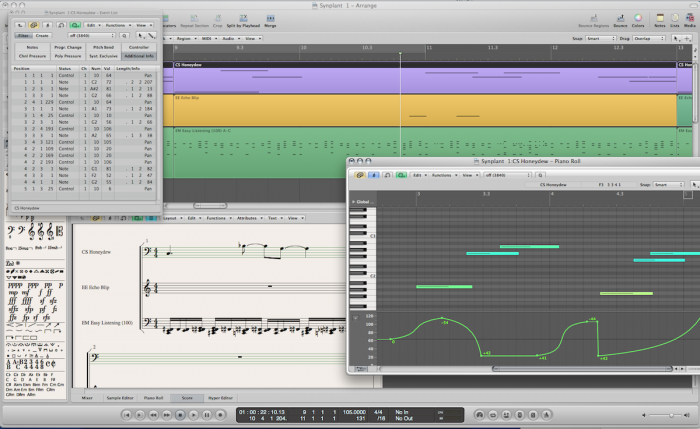
Task: Toggle the Notes event filter button
Action: point(32,46)
